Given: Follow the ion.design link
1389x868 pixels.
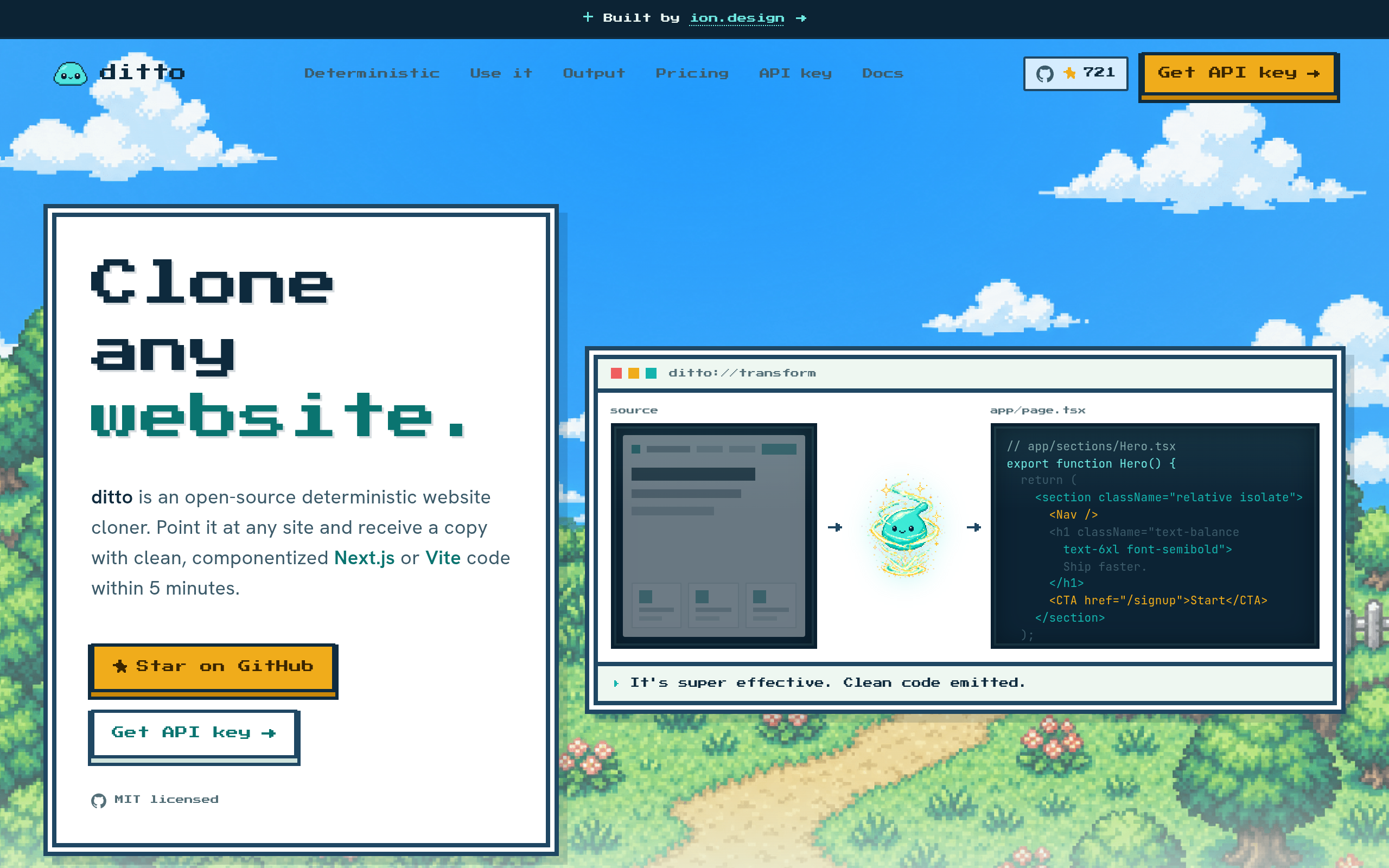Looking at the screenshot, I should coord(736,18).
